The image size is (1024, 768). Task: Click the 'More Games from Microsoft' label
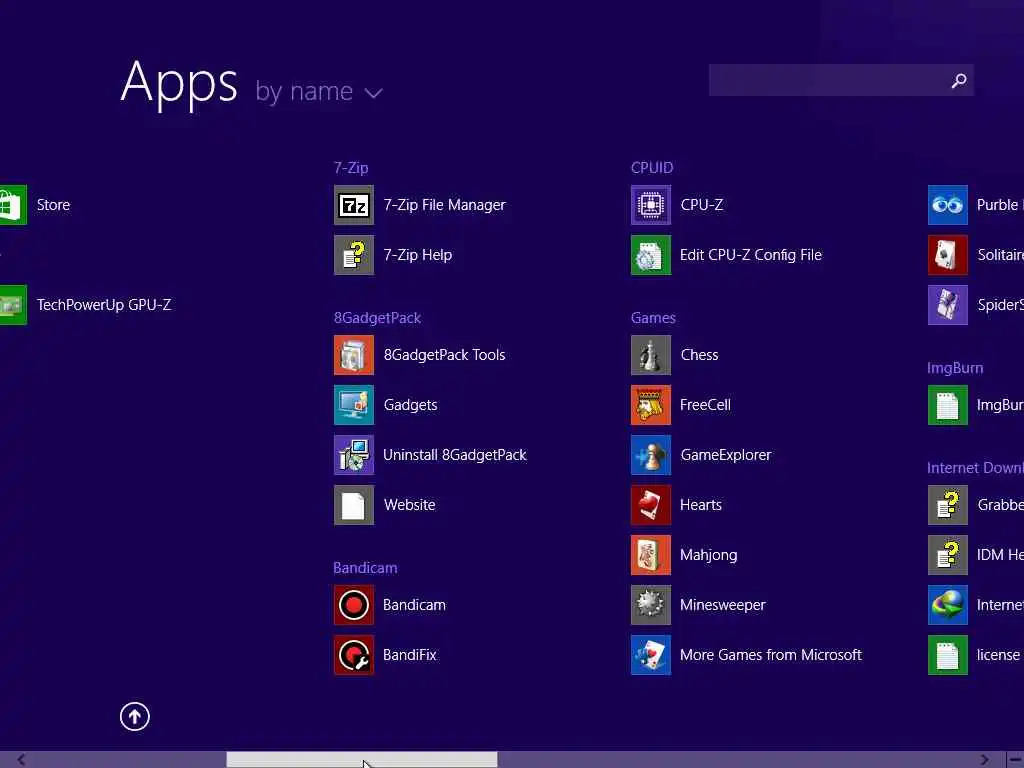(771, 655)
